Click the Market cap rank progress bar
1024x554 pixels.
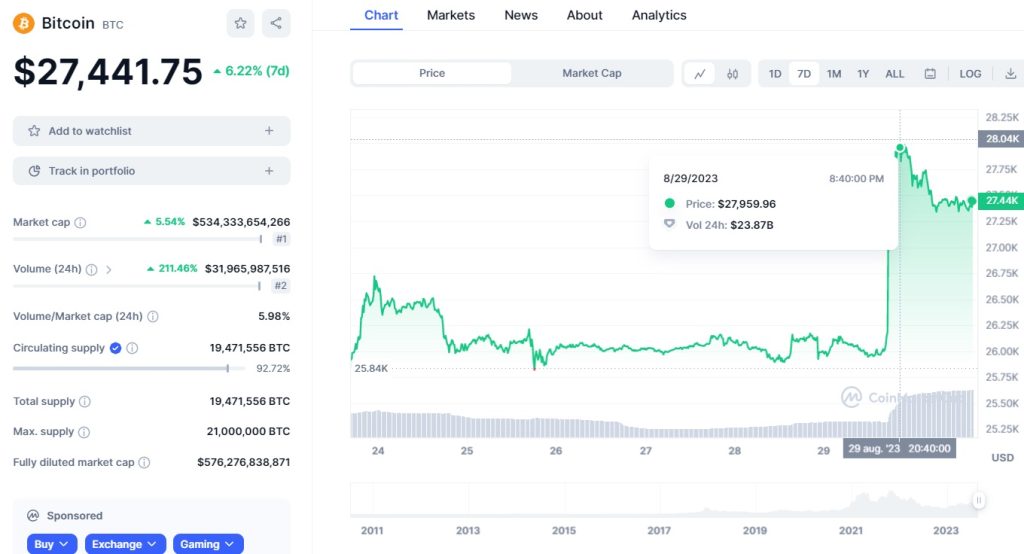point(137,239)
